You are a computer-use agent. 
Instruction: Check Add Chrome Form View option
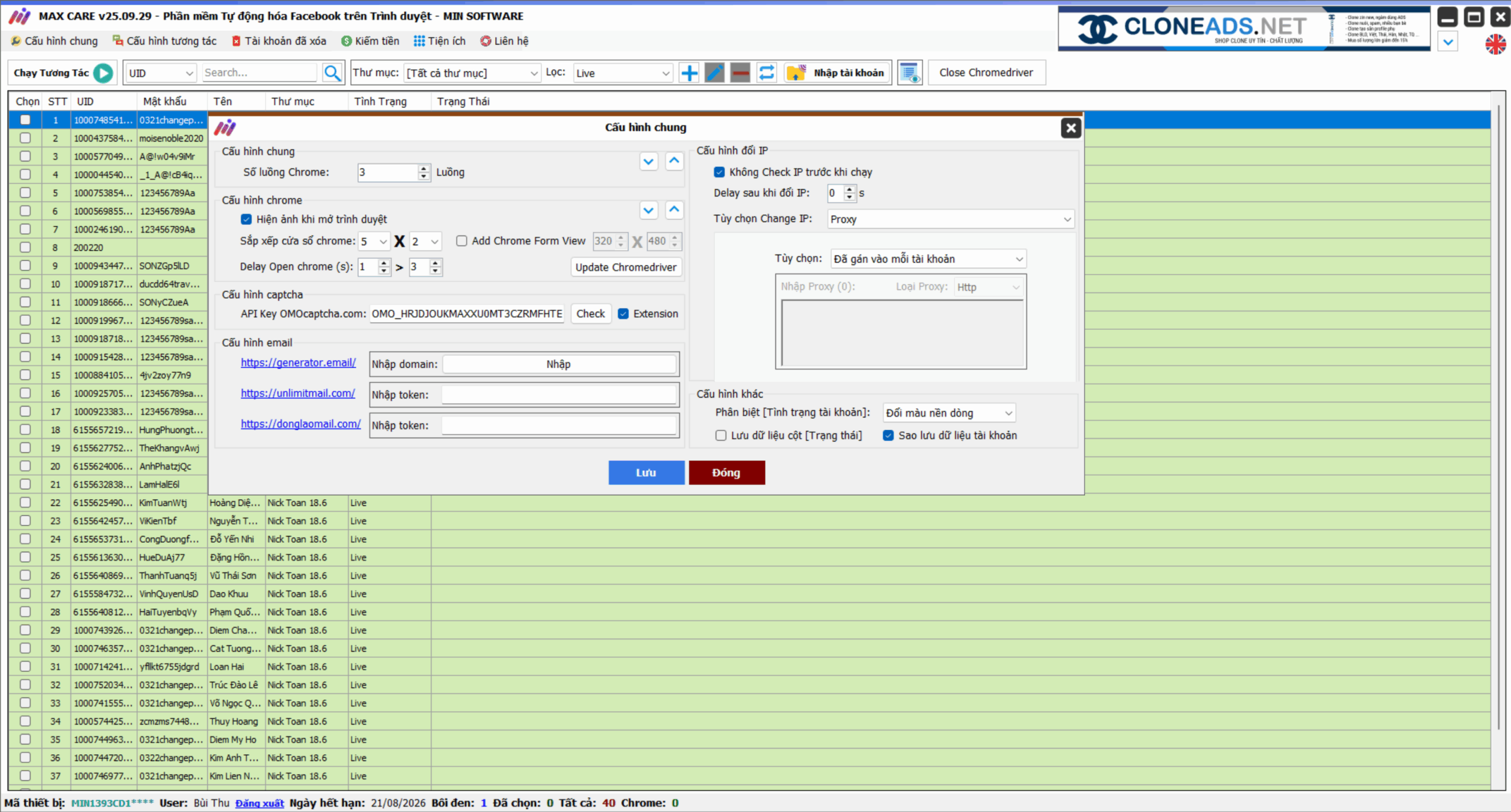(462, 241)
